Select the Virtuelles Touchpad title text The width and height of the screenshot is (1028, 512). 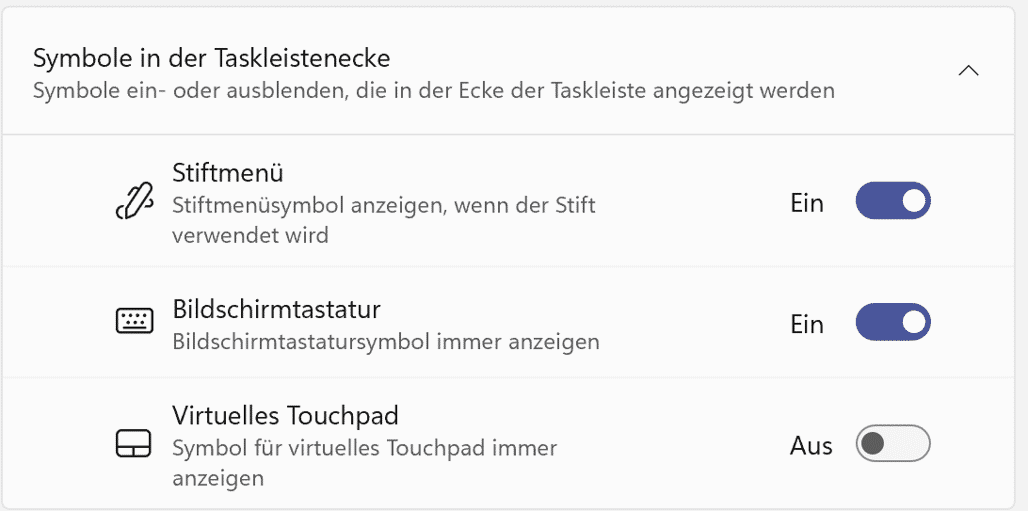tap(285, 415)
